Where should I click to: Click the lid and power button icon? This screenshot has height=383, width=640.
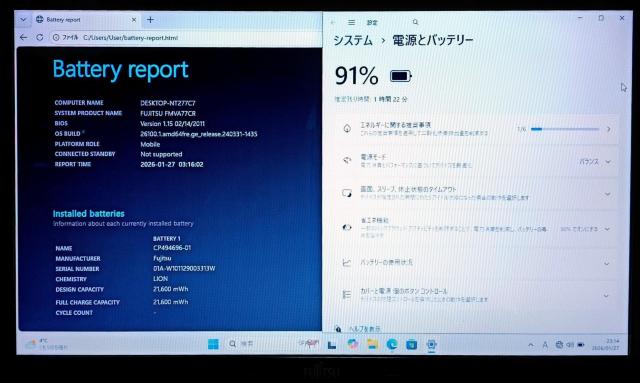coord(347,294)
